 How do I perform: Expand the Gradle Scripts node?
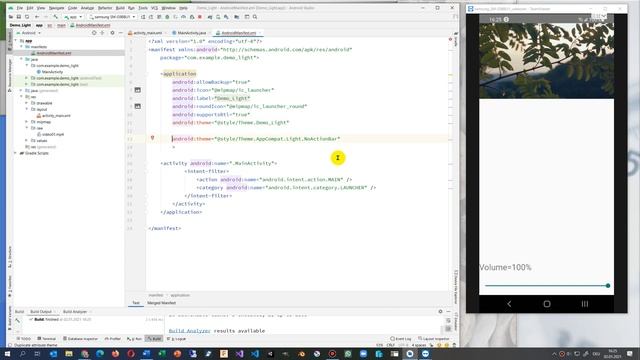click(x=16, y=153)
